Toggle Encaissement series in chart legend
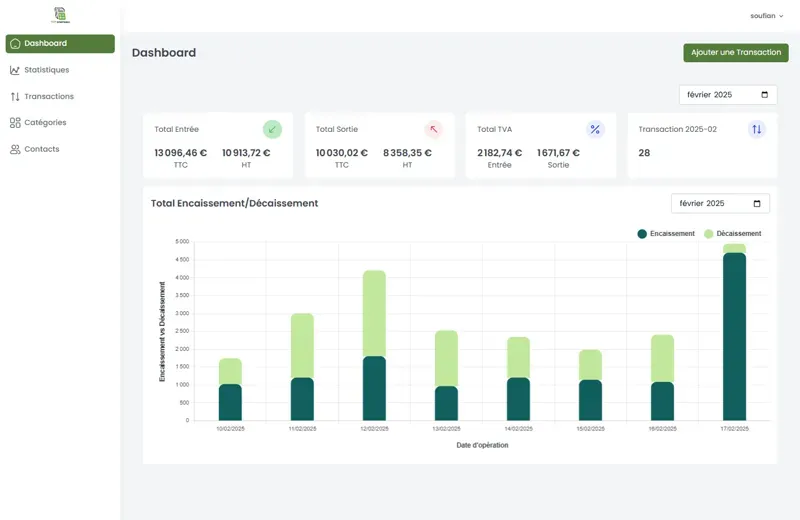Screen dimensions: 800x520 [x=666, y=234]
